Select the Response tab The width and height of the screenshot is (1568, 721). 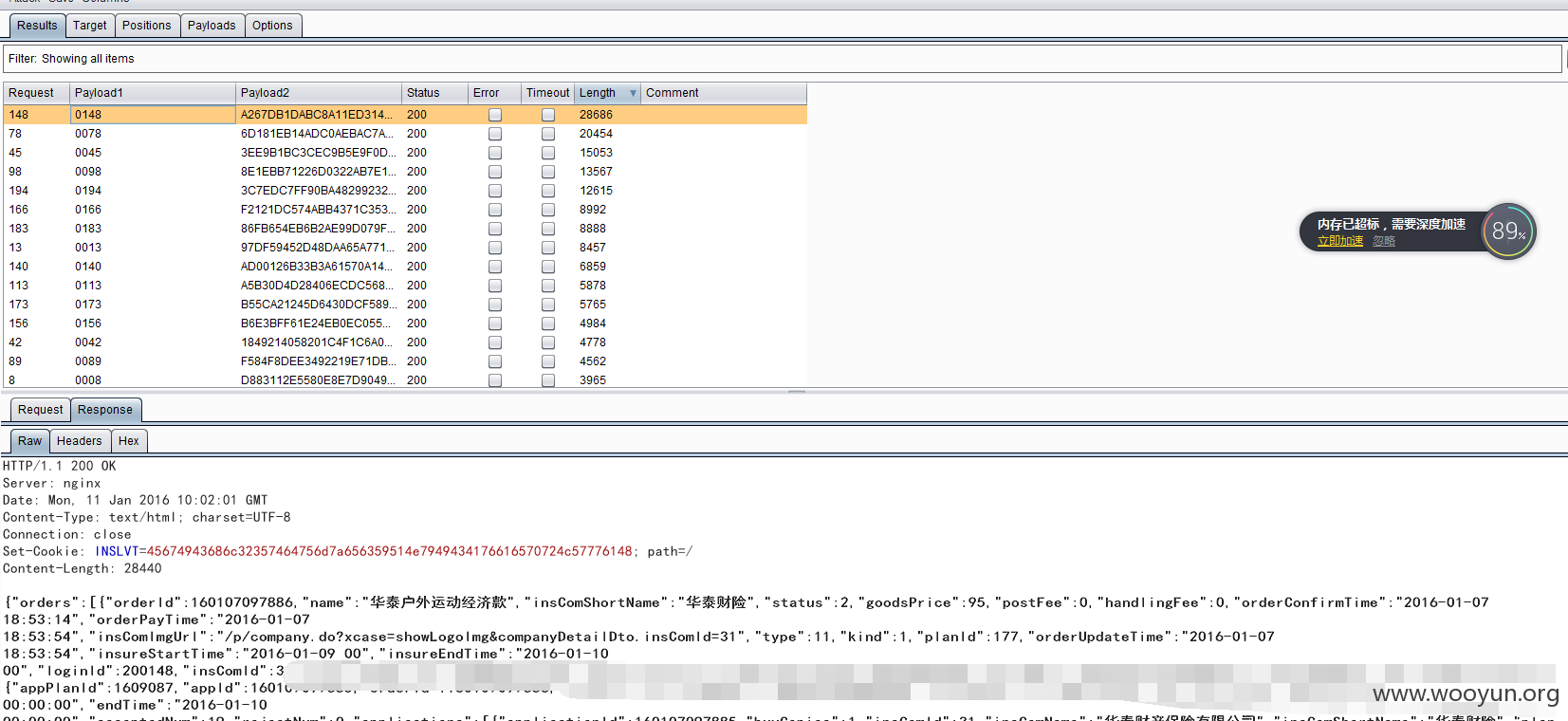[105, 410]
